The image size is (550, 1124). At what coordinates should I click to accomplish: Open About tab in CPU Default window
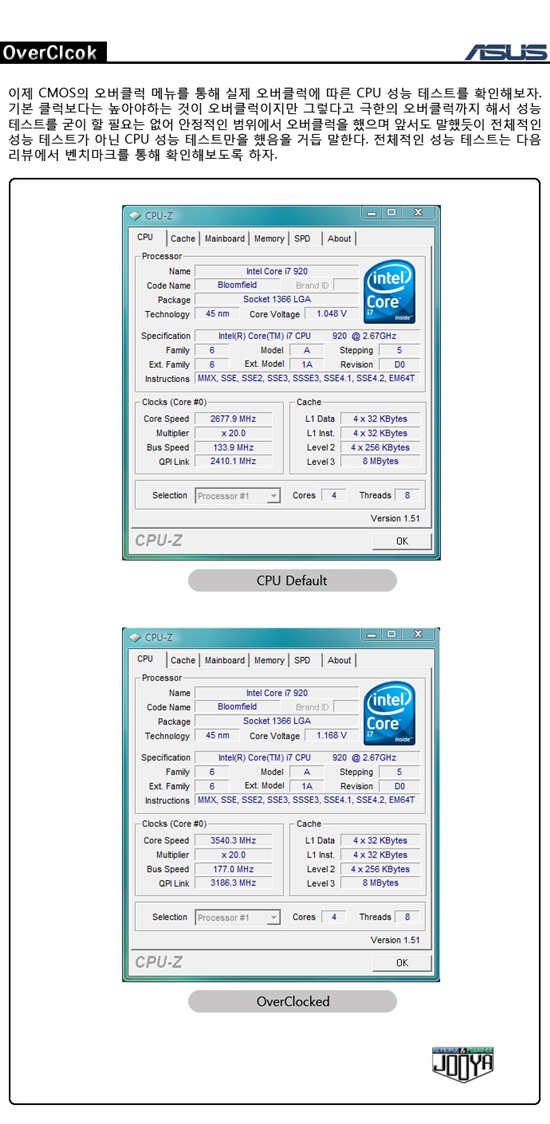pos(339,239)
